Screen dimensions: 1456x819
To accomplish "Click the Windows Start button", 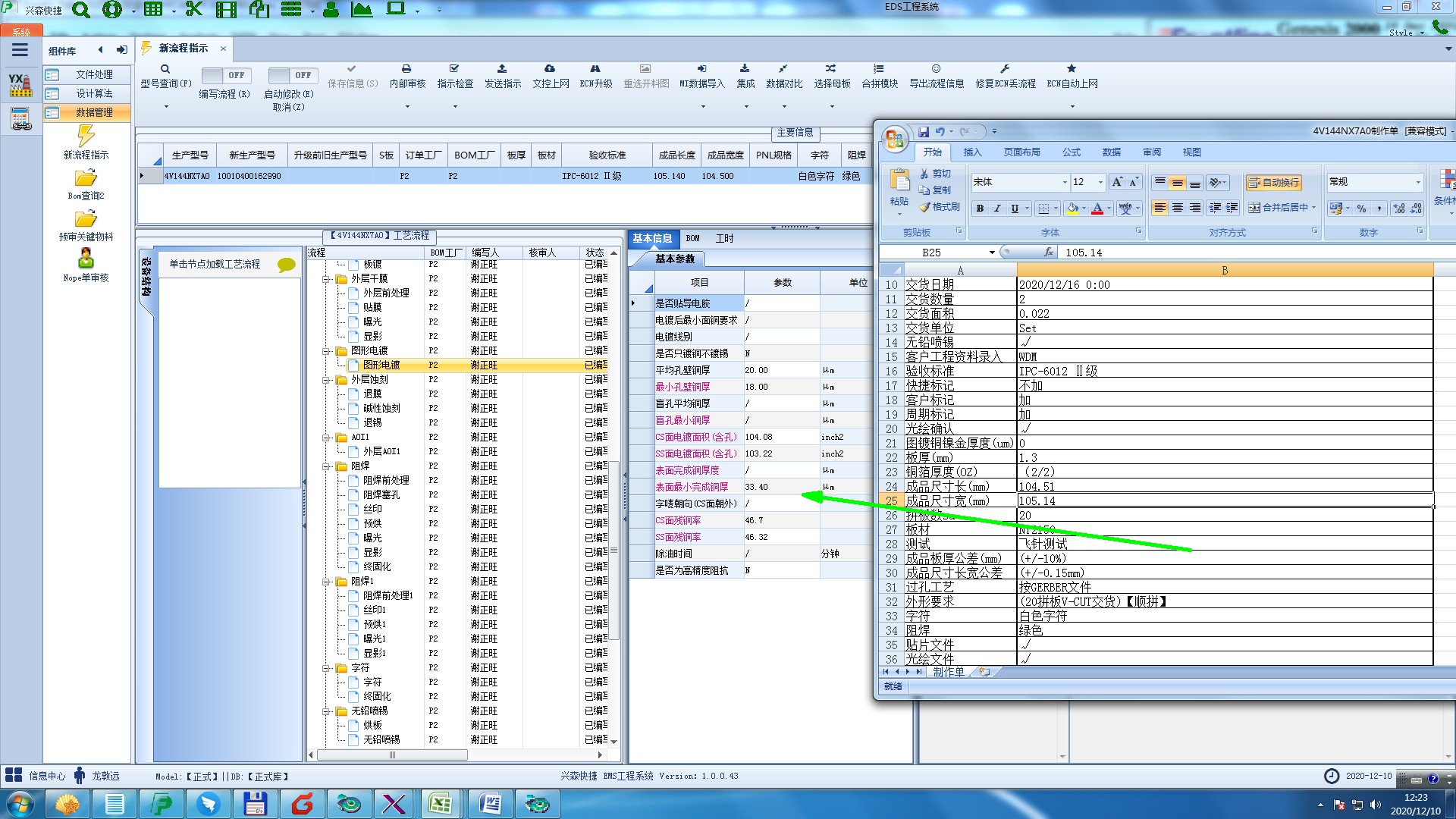I will [20, 804].
